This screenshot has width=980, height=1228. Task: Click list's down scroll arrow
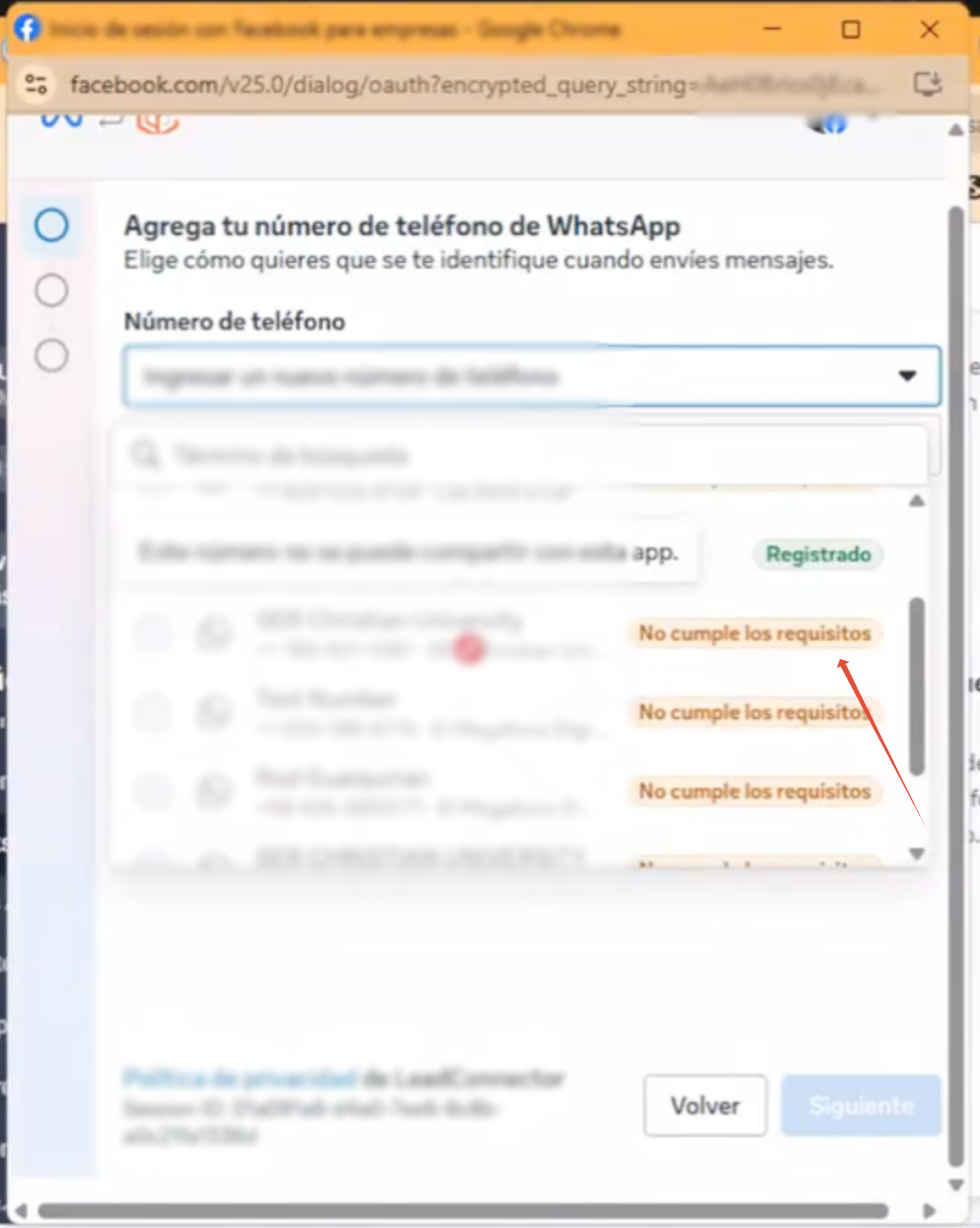pos(917,854)
